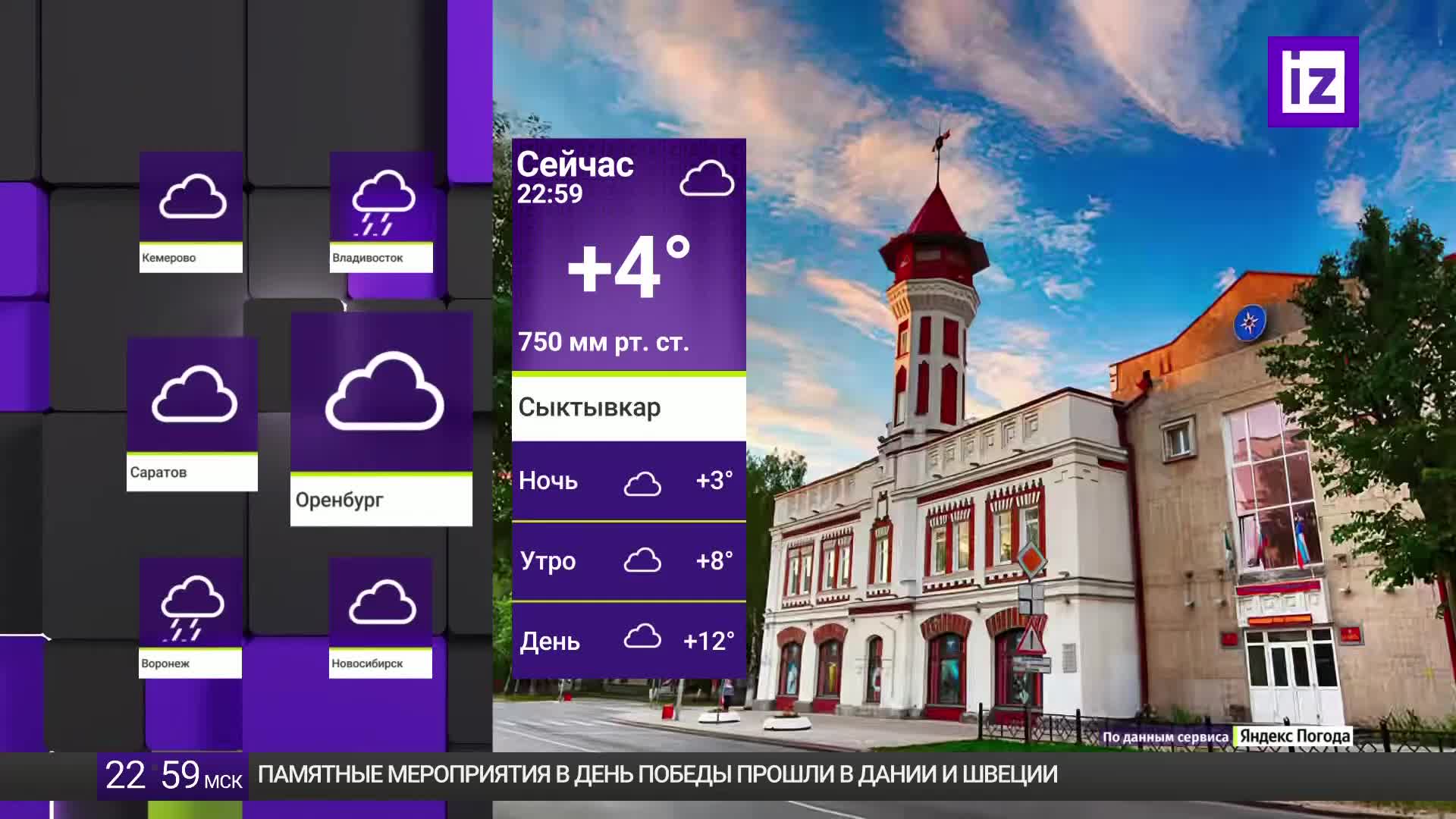1456x819 pixels.
Task: Click the rain cloud icon above Воронеж
Action: point(192,608)
